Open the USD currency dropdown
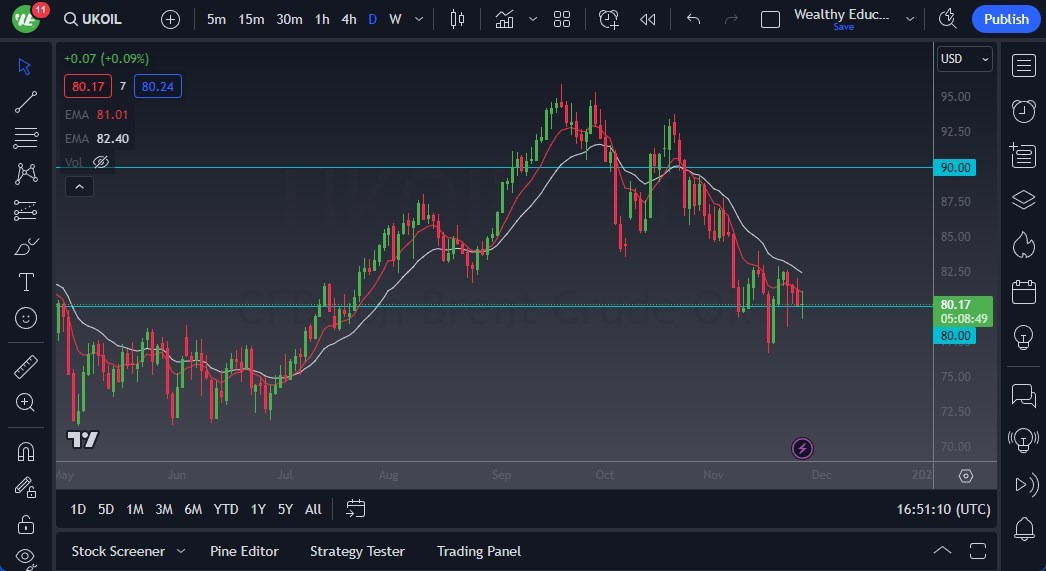 tap(964, 59)
